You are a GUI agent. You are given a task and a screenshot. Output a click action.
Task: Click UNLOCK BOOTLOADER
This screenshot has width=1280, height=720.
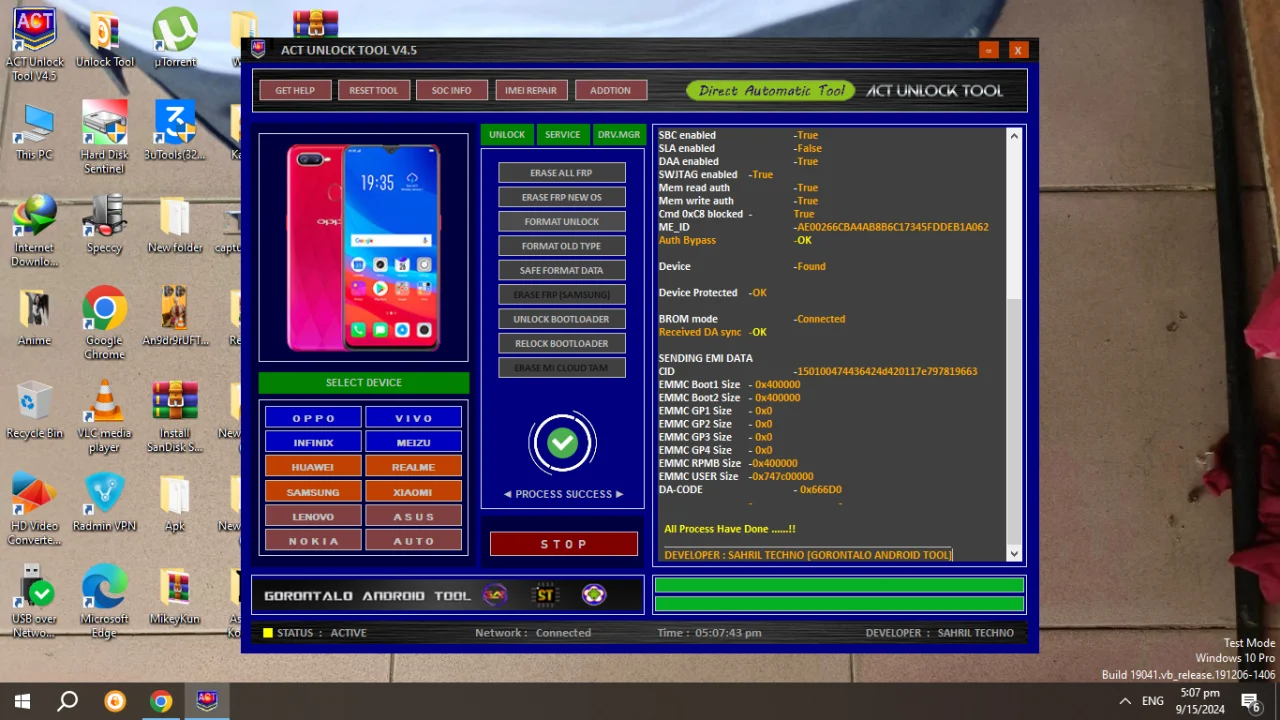(562, 319)
